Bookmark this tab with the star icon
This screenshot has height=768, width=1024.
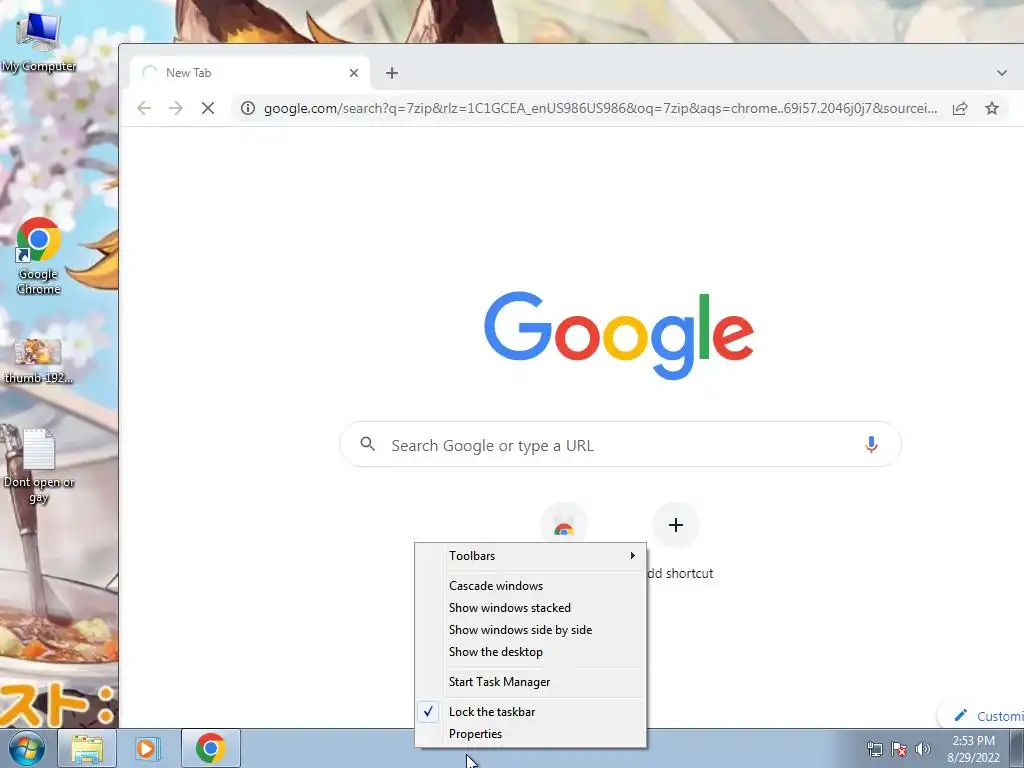click(x=992, y=108)
